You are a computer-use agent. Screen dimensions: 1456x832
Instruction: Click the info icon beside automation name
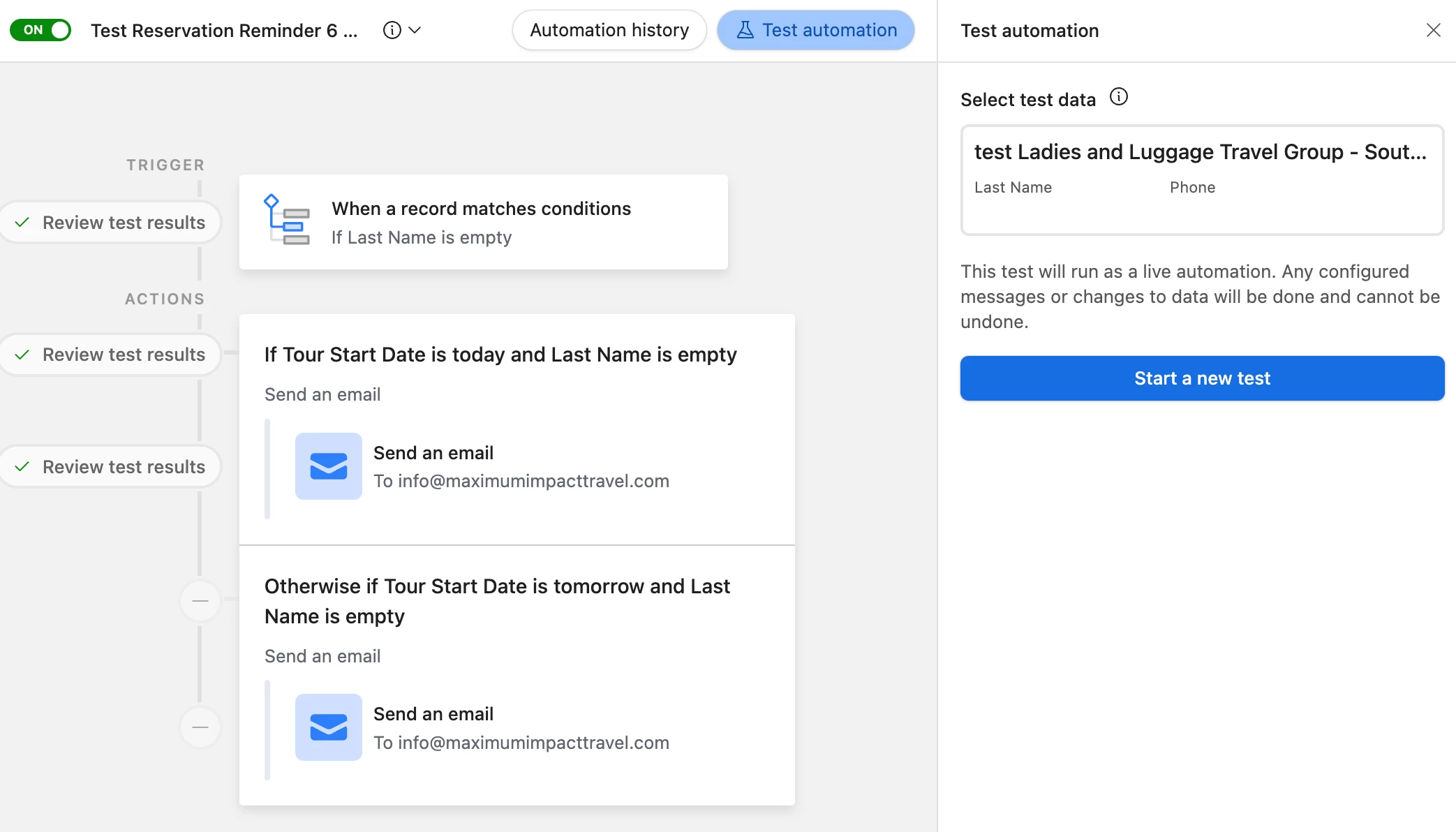tap(392, 30)
